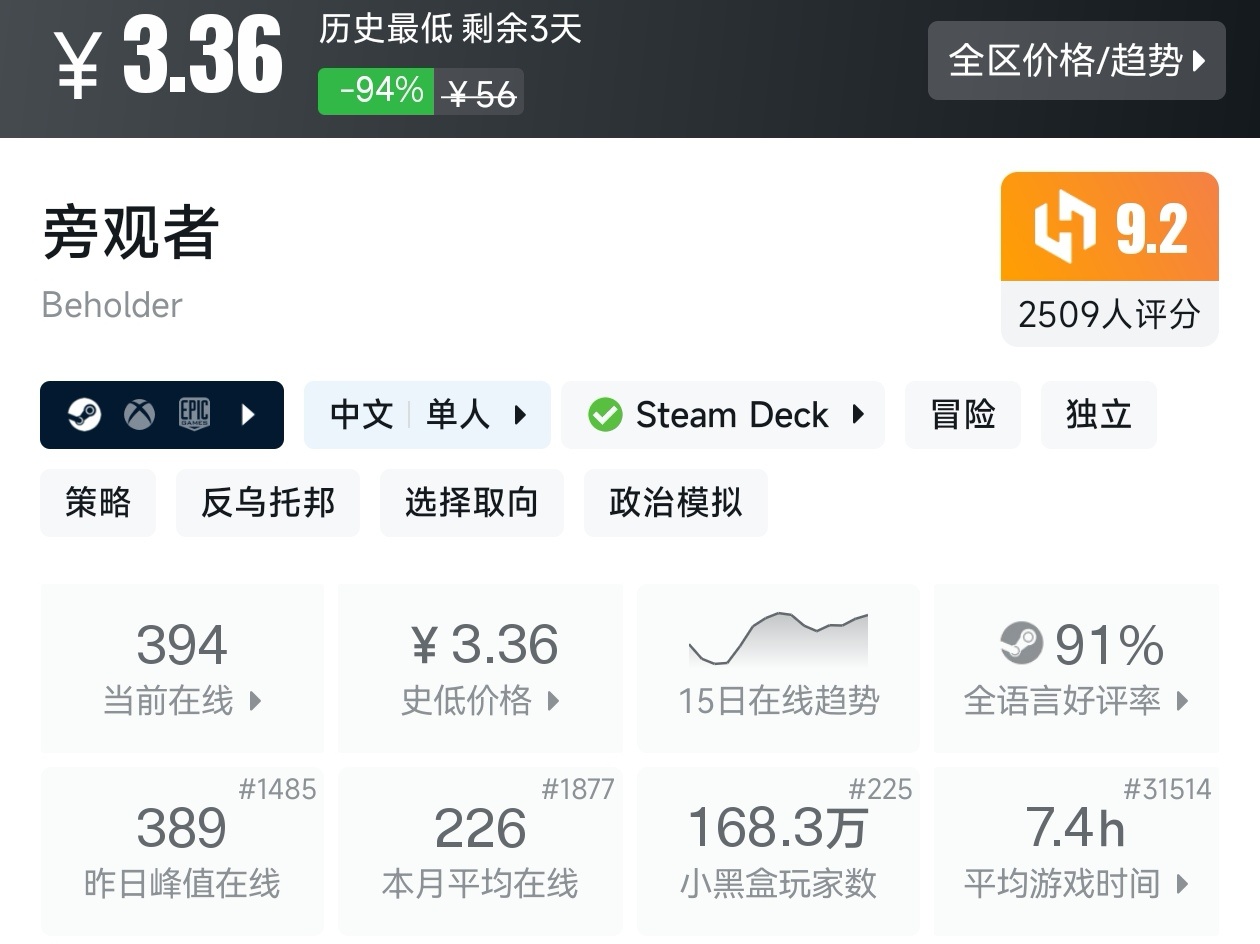Select the 冒险 tag

point(963,414)
